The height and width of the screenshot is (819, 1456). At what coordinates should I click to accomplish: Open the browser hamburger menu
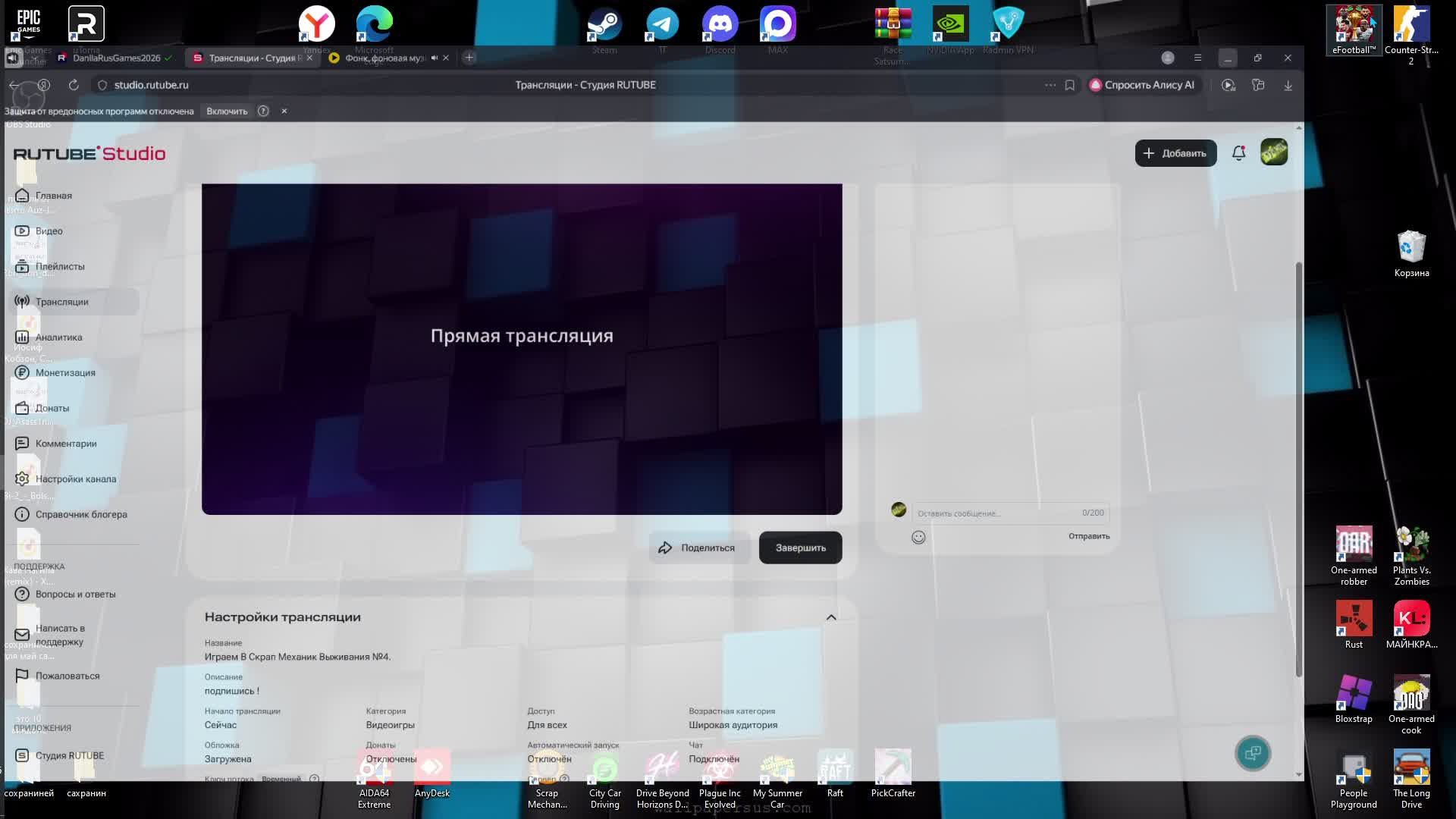pyautogui.click(x=1197, y=58)
